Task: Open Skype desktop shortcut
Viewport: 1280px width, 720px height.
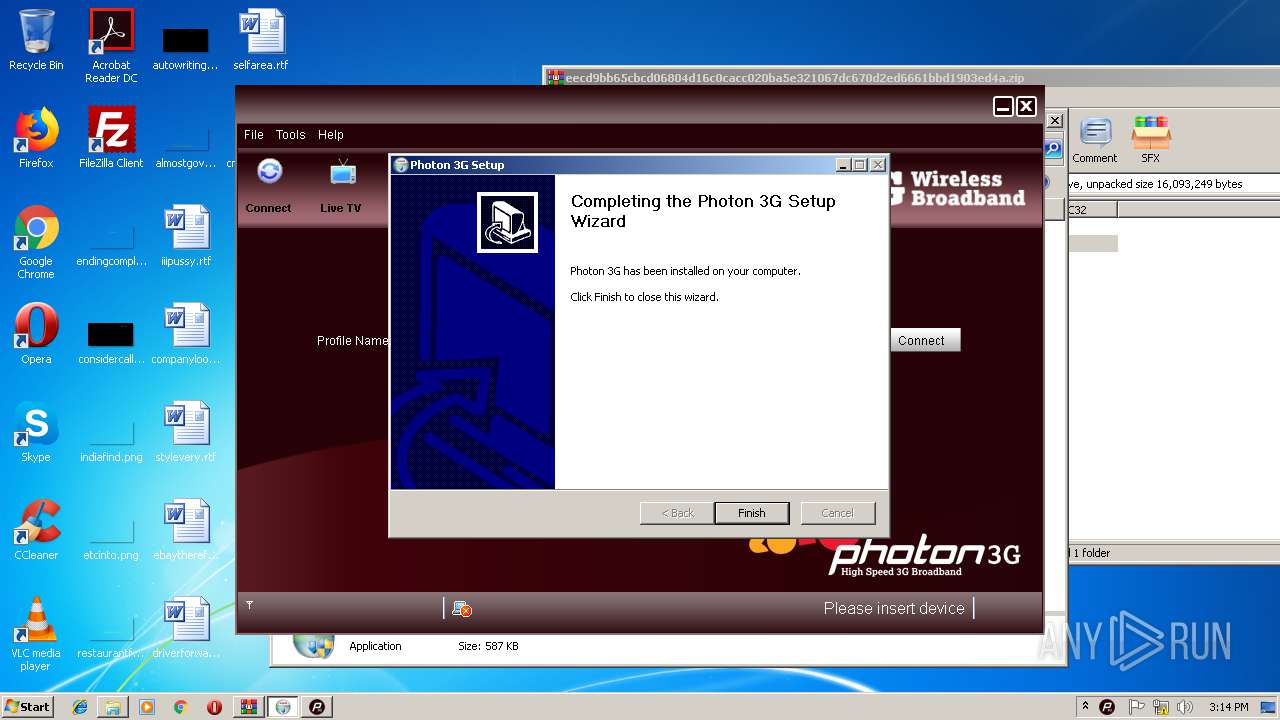Action: pyautogui.click(x=36, y=432)
